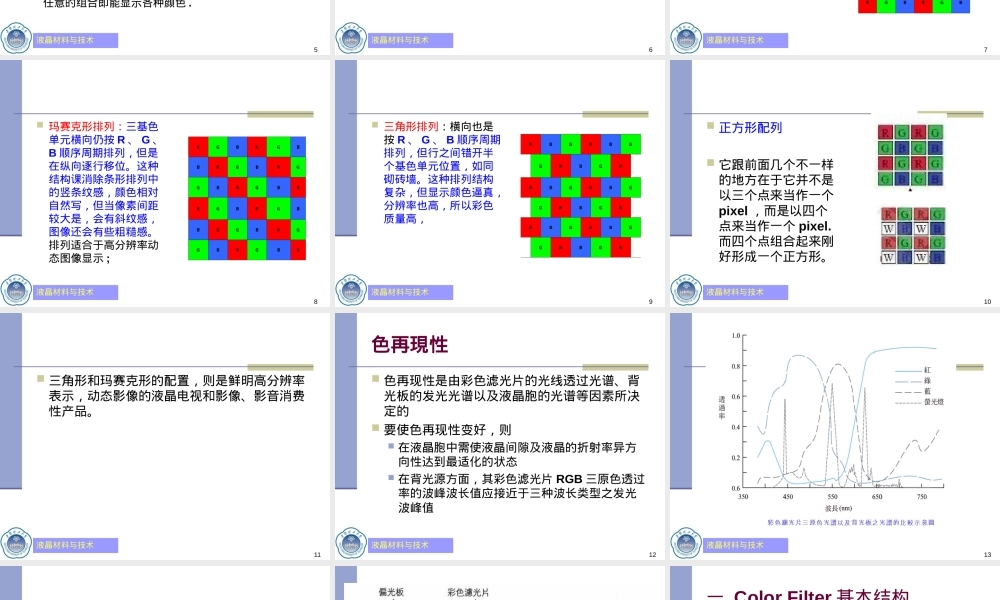Click the 液晶材料与技术 footer on slide 12
This screenshot has width=1000, height=600.
(410, 545)
